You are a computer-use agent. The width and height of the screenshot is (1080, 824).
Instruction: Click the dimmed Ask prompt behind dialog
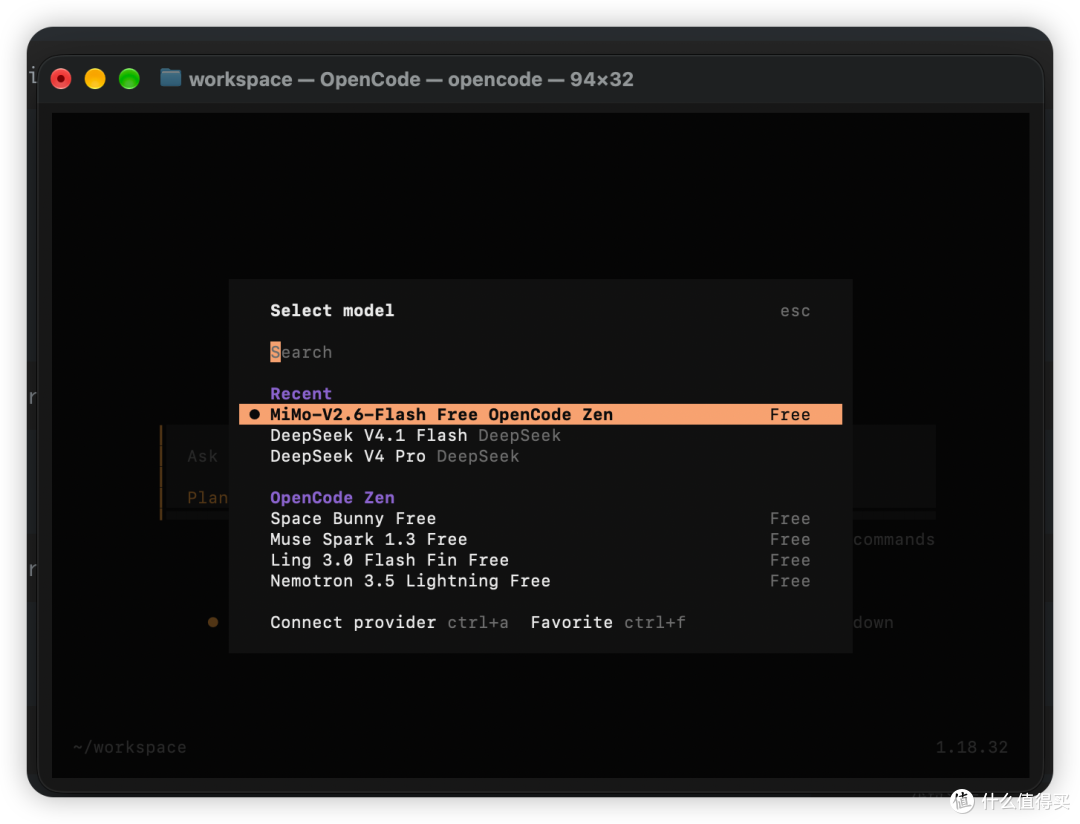pyautogui.click(x=202, y=456)
